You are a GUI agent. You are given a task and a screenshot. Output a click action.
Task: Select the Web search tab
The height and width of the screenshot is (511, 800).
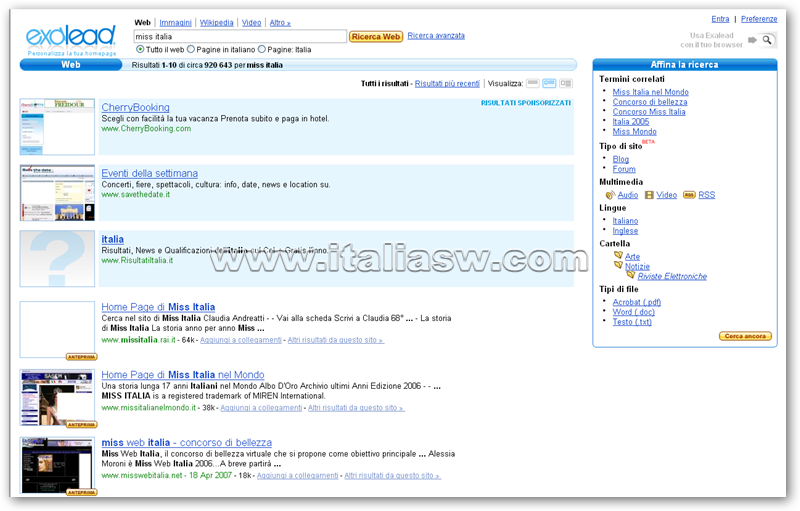coord(142,23)
